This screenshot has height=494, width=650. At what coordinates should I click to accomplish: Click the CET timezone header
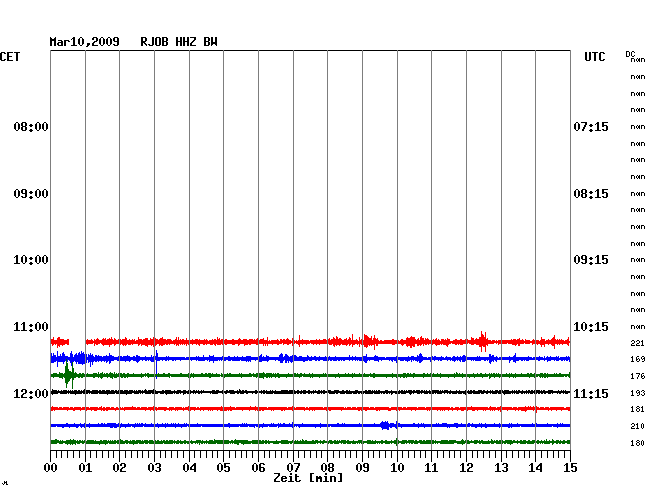(10, 57)
